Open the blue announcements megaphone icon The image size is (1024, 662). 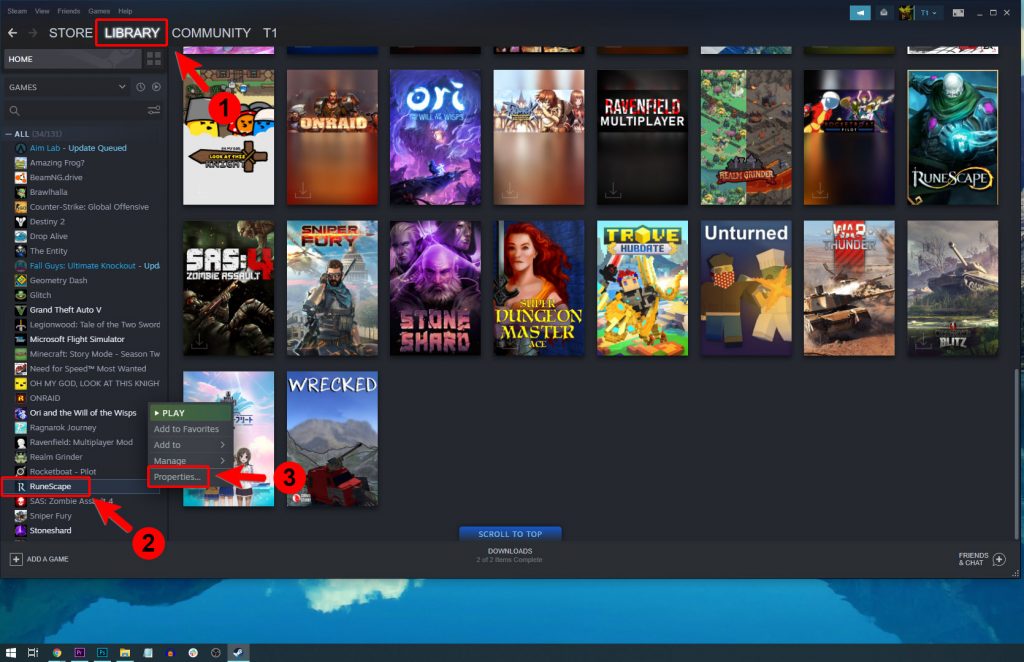[x=859, y=12]
